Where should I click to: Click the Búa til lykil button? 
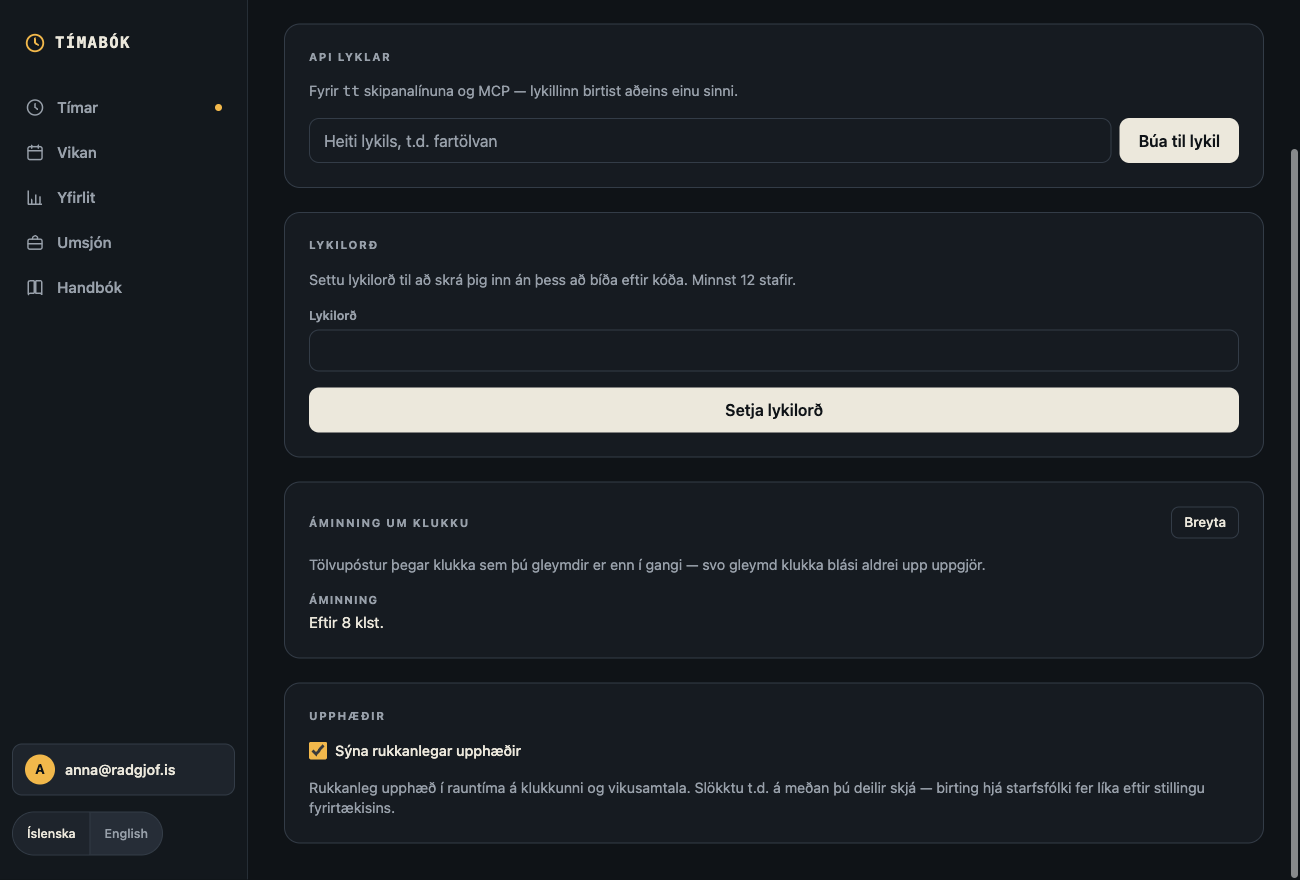point(1179,141)
